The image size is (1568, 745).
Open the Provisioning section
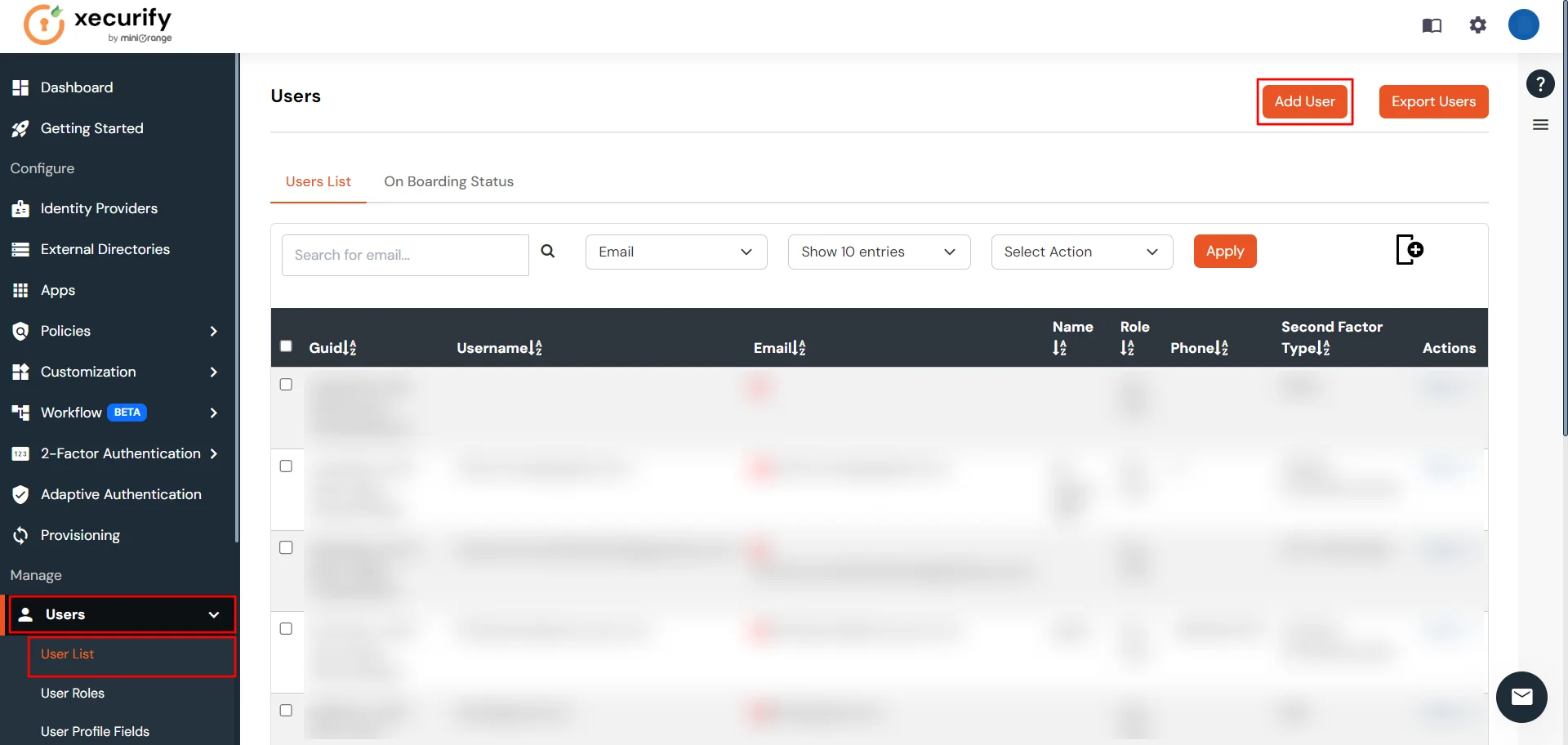[x=80, y=535]
